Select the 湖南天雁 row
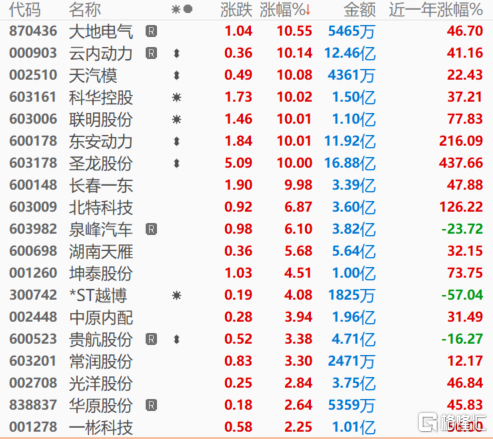The height and width of the screenshot is (439, 493). click(x=246, y=251)
